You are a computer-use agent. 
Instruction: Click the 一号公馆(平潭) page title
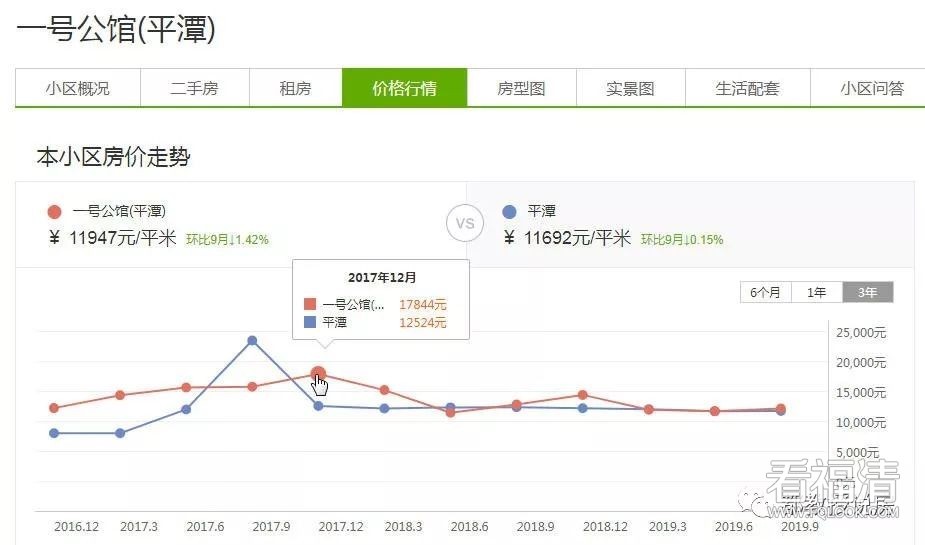[x=116, y=29]
